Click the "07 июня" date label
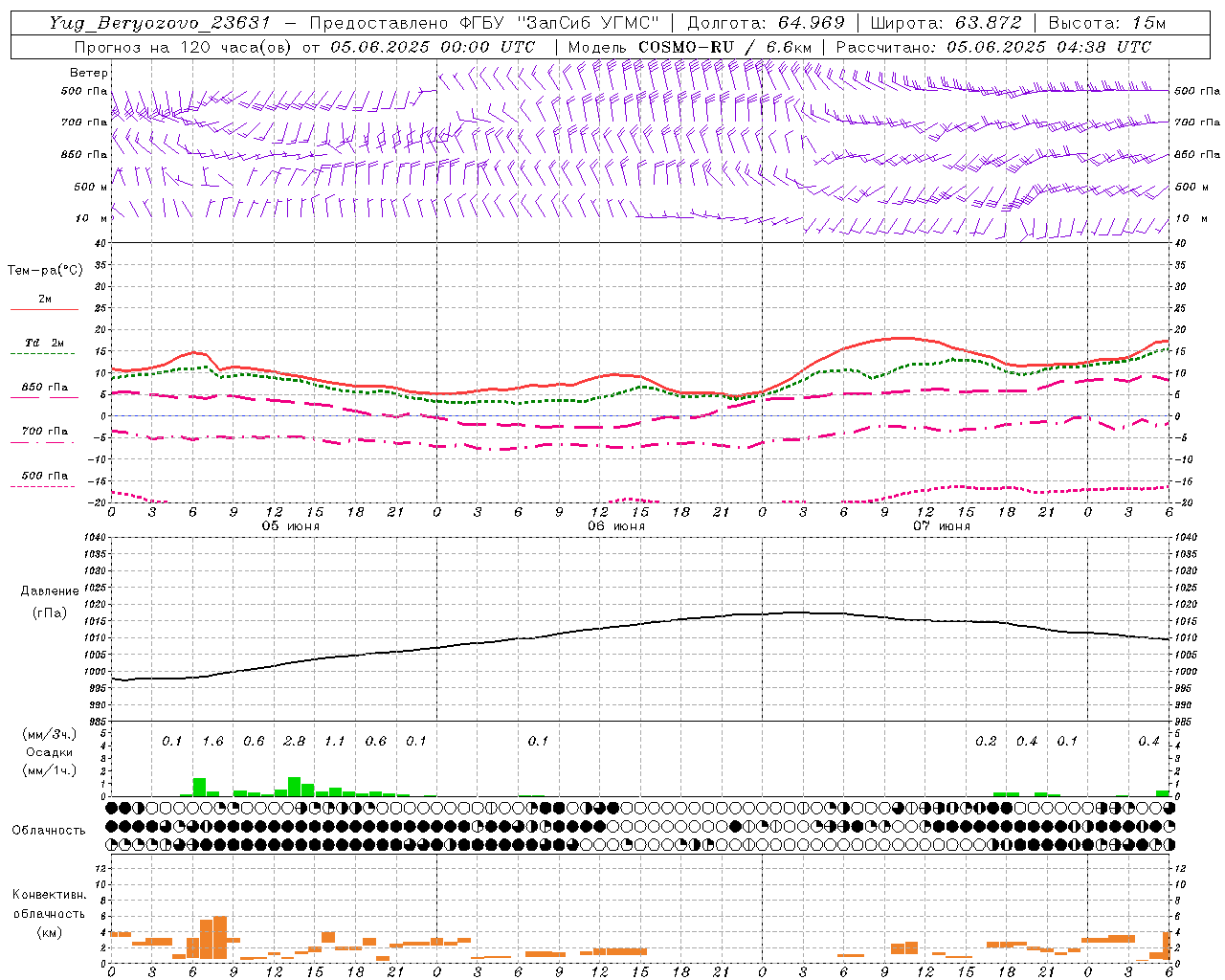This screenshot has height=980, width=1225. click(941, 526)
